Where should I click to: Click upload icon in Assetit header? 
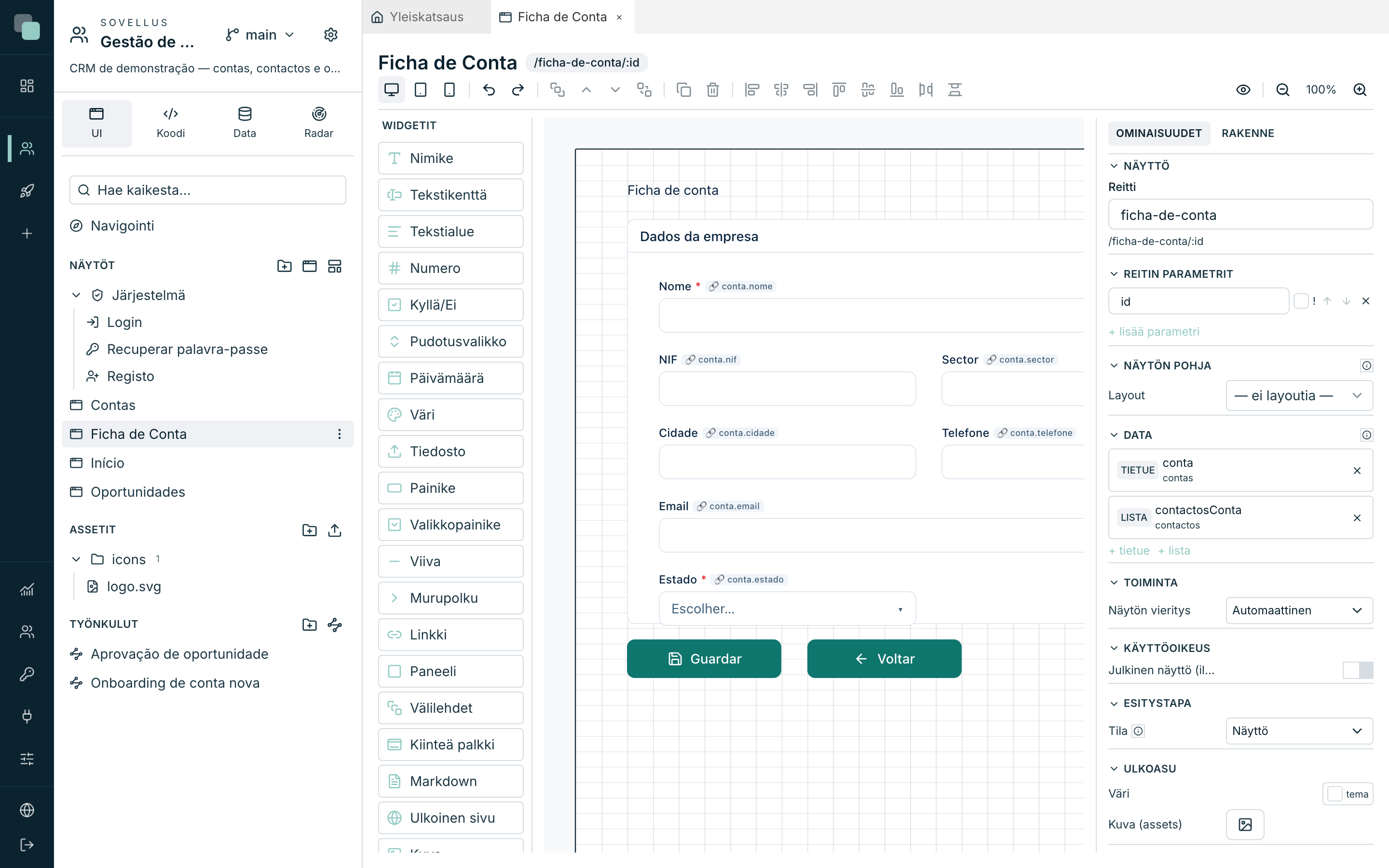(335, 530)
